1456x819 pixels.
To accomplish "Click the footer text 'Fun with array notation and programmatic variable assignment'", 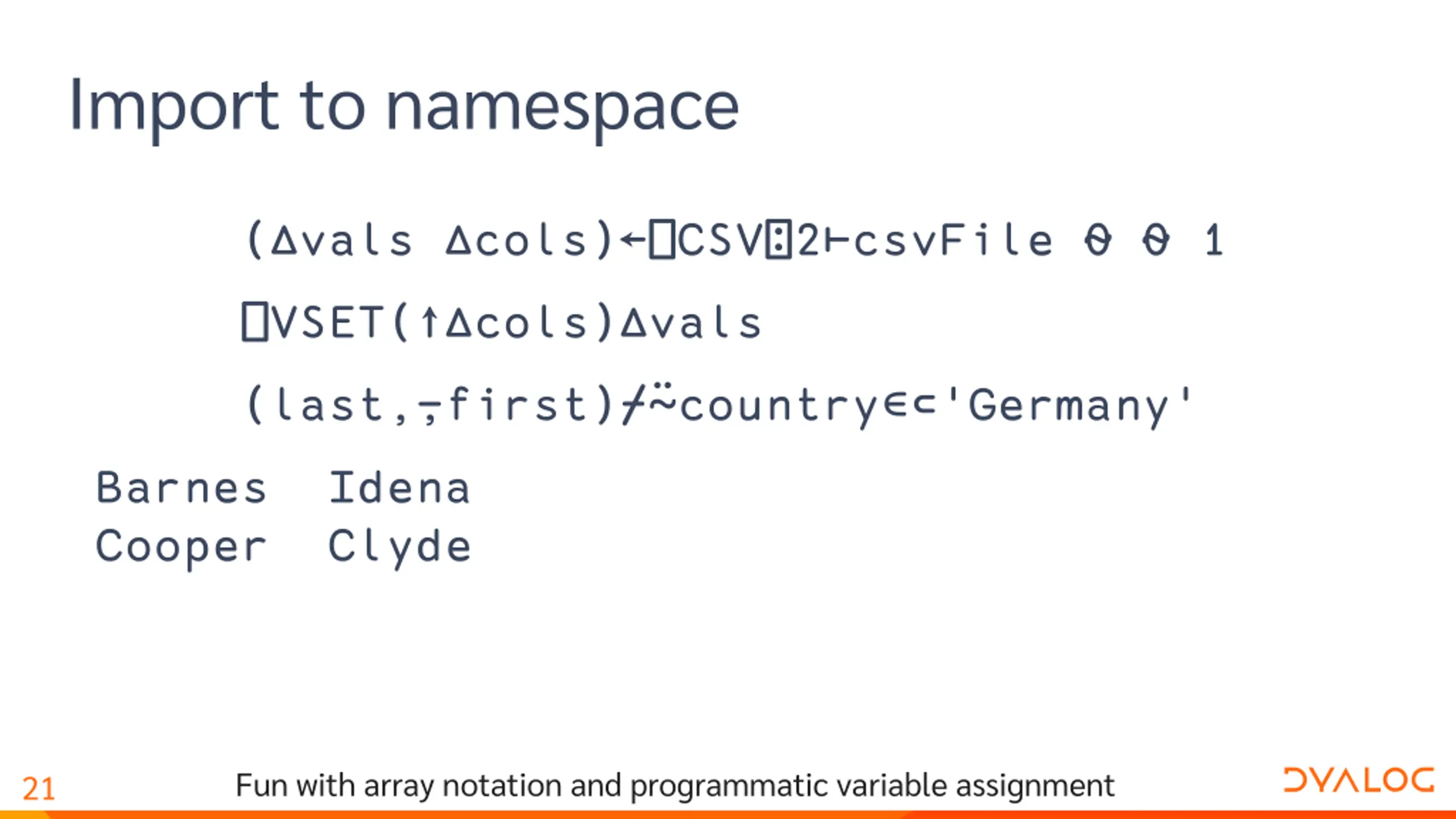I will [x=675, y=787].
